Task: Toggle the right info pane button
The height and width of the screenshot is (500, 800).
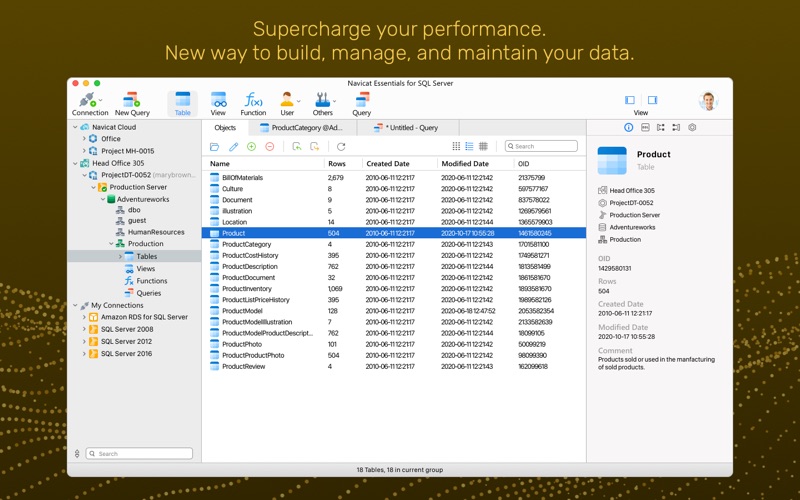Action: tap(653, 100)
